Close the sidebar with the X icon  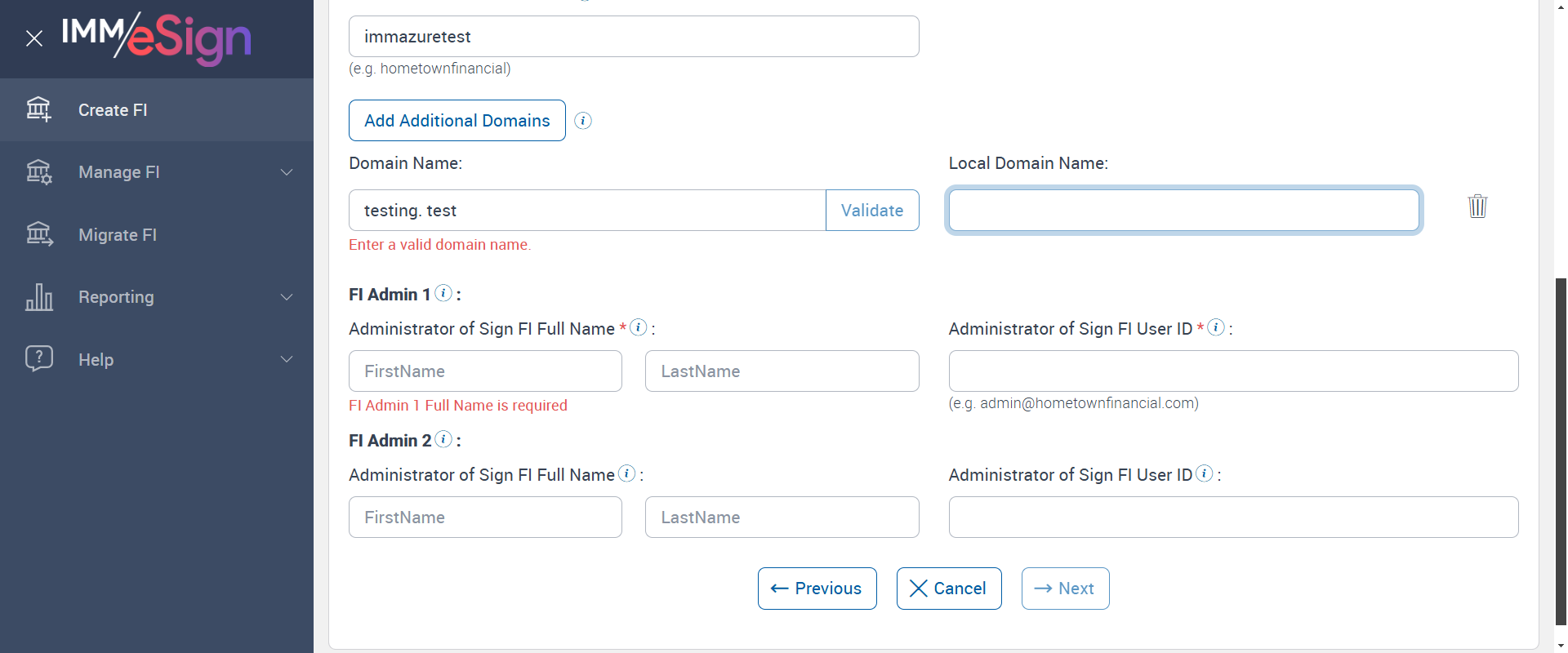[34, 38]
